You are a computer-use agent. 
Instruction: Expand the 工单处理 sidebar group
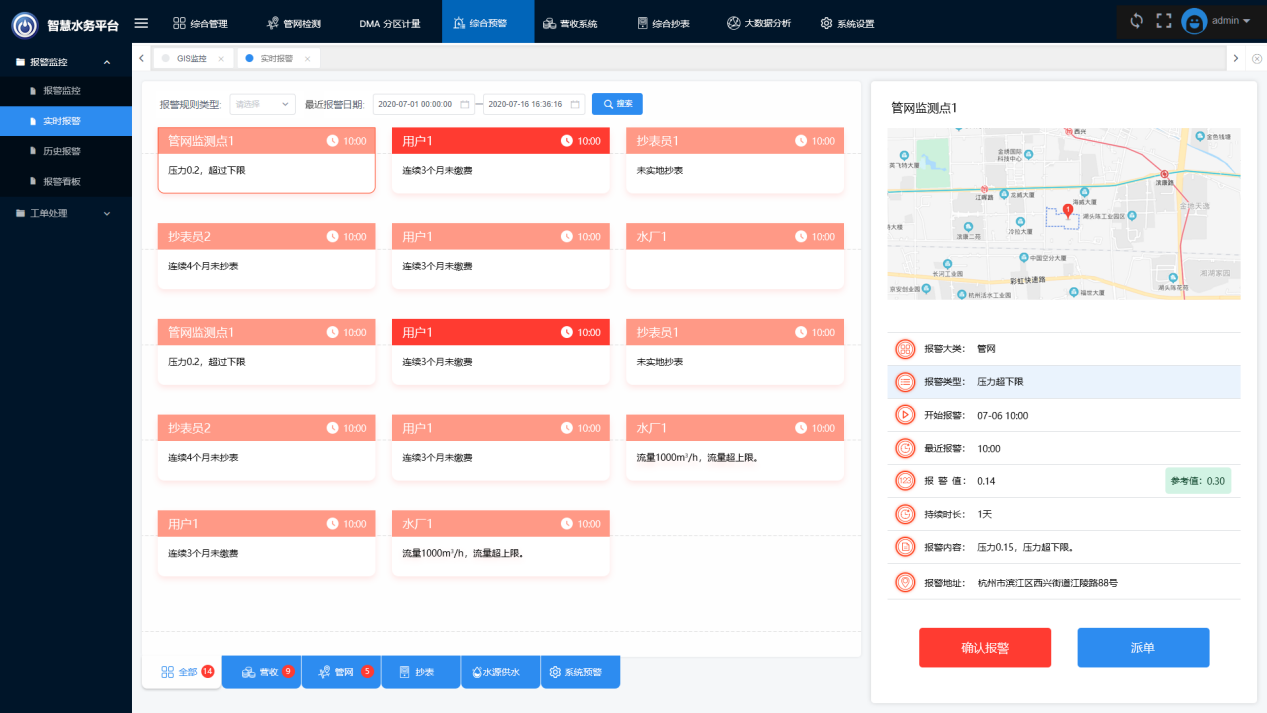click(107, 213)
